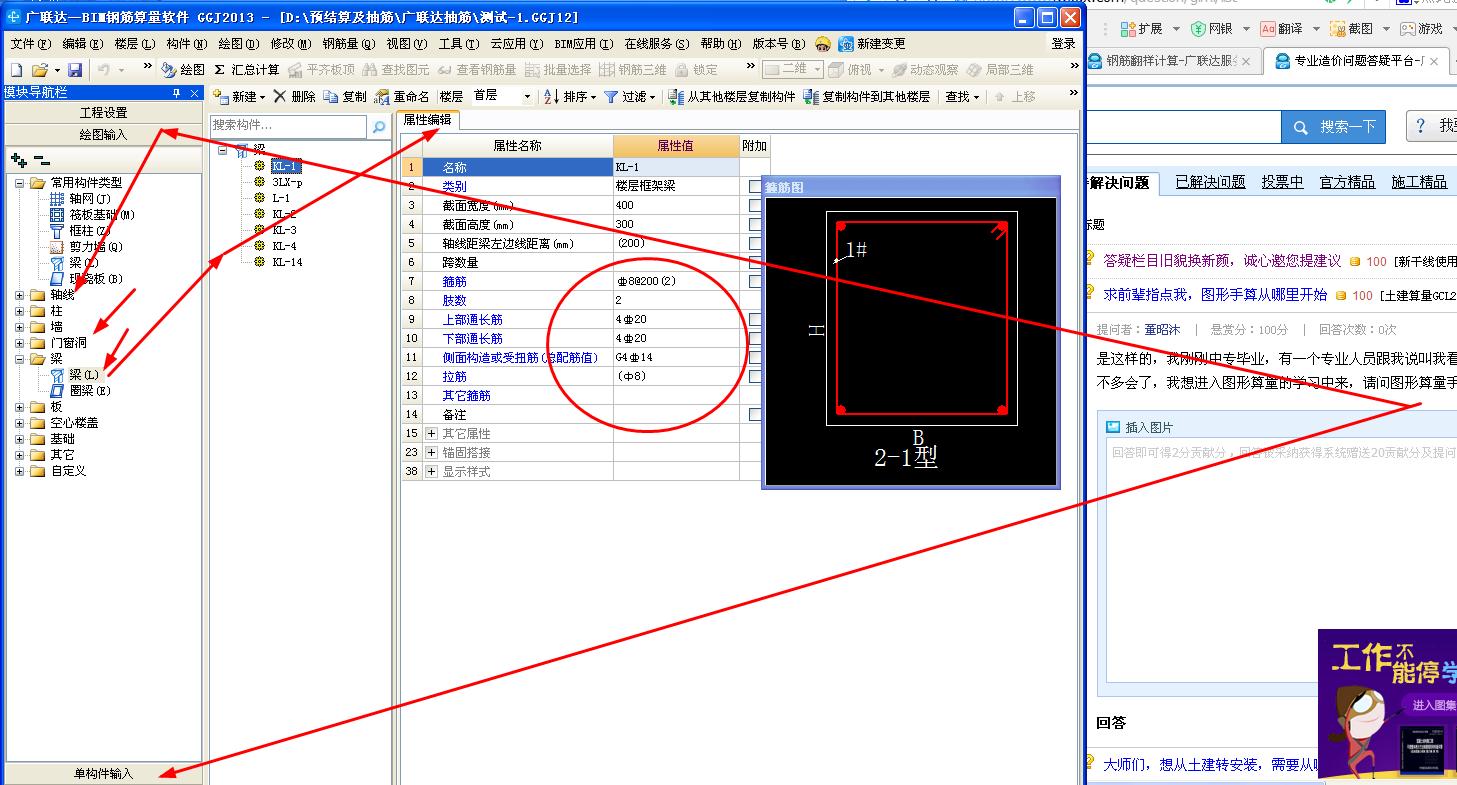
Task: Click the 单构件输入 navigation button
Action: pos(104,774)
